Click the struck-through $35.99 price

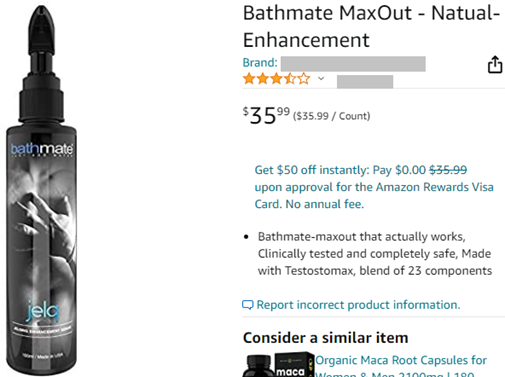[x=448, y=170]
